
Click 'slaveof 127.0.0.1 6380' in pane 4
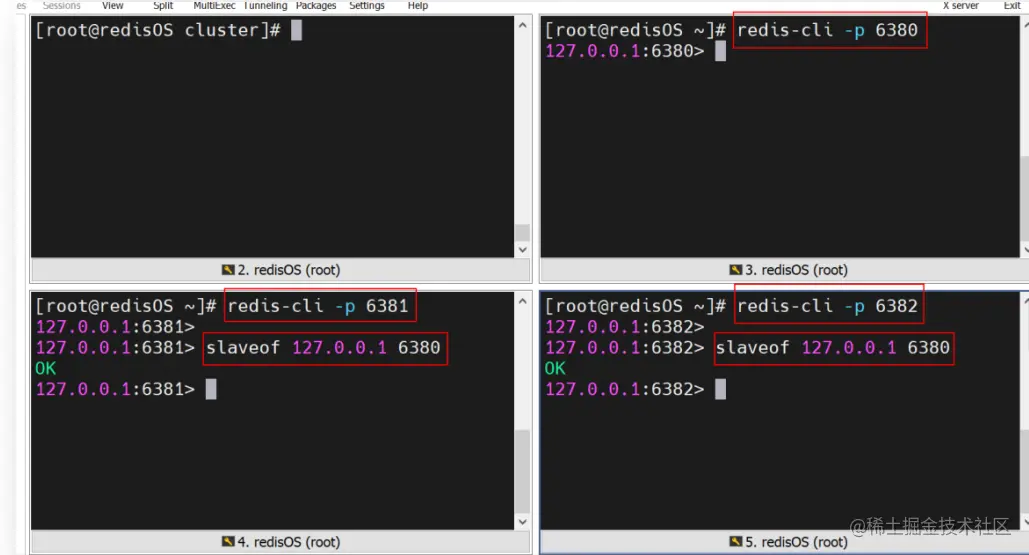coord(323,348)
